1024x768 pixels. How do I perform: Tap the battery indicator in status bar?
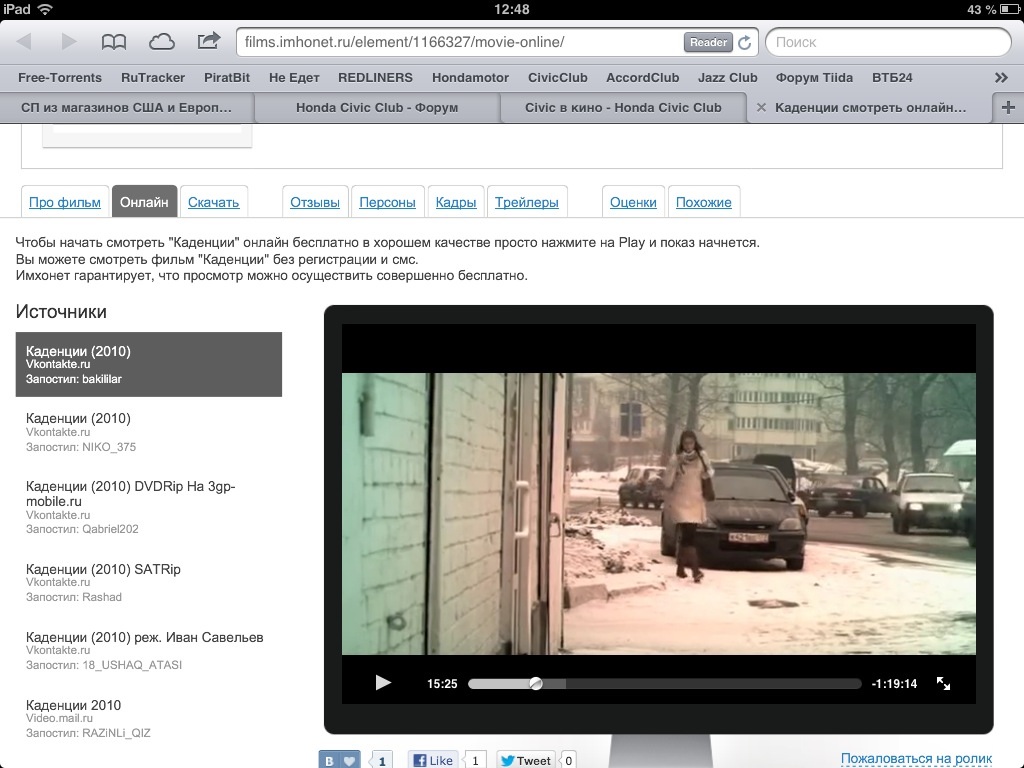click(x=1009, y=9)
